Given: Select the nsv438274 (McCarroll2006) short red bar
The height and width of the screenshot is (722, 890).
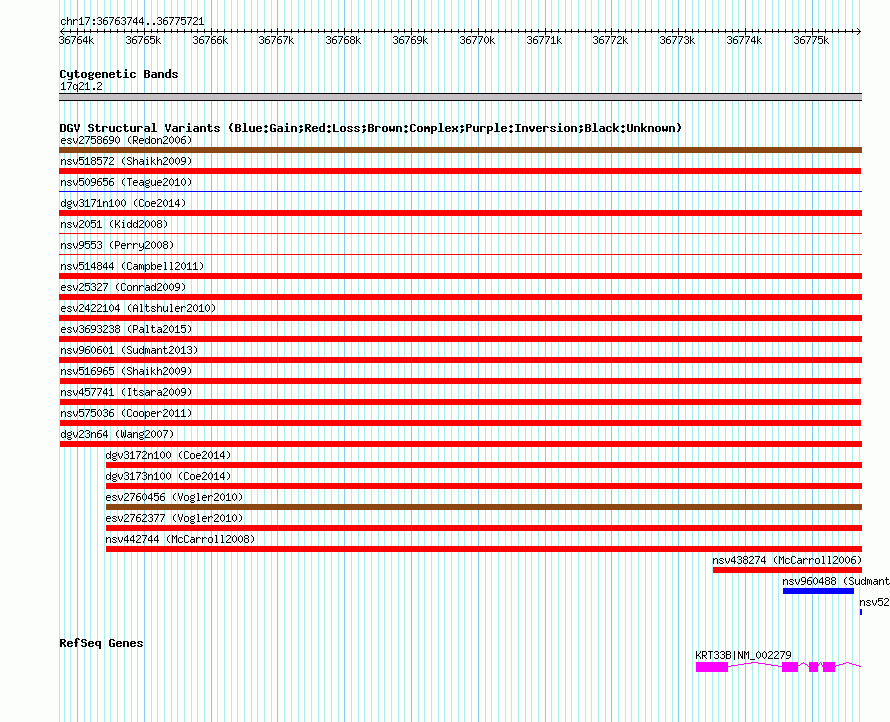Looking at the screenshot, I should click(x=787, y=570).
